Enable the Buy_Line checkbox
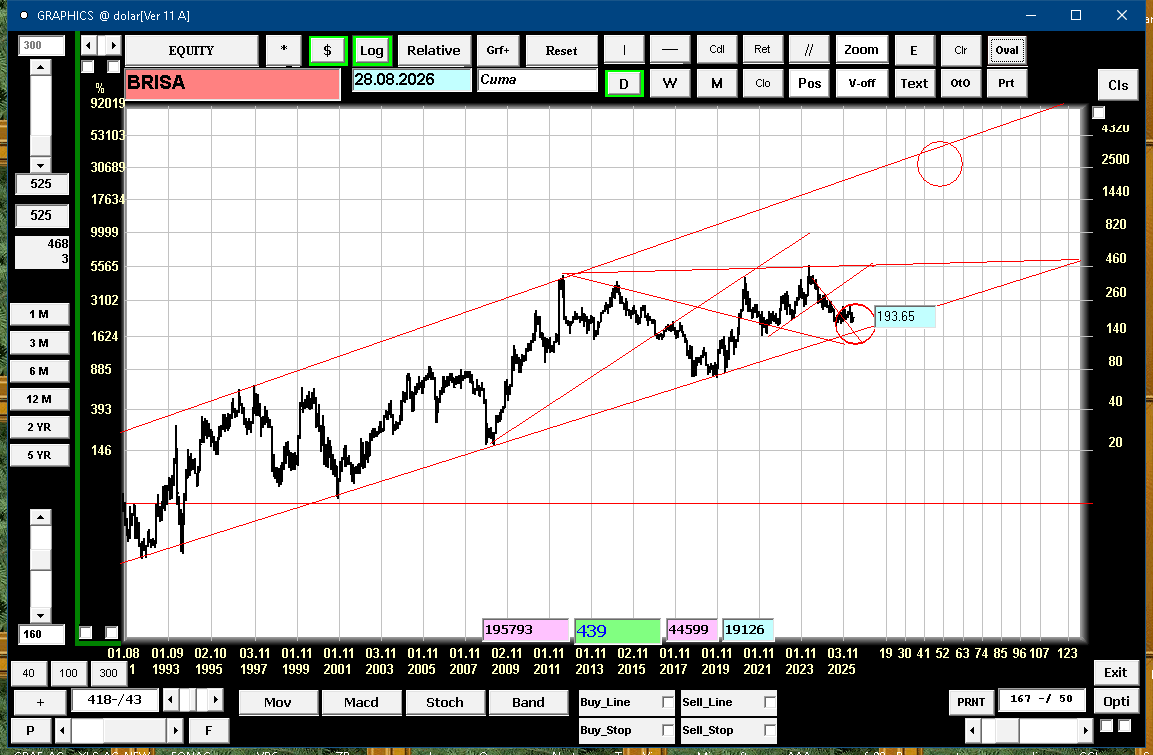 [668, 703]
